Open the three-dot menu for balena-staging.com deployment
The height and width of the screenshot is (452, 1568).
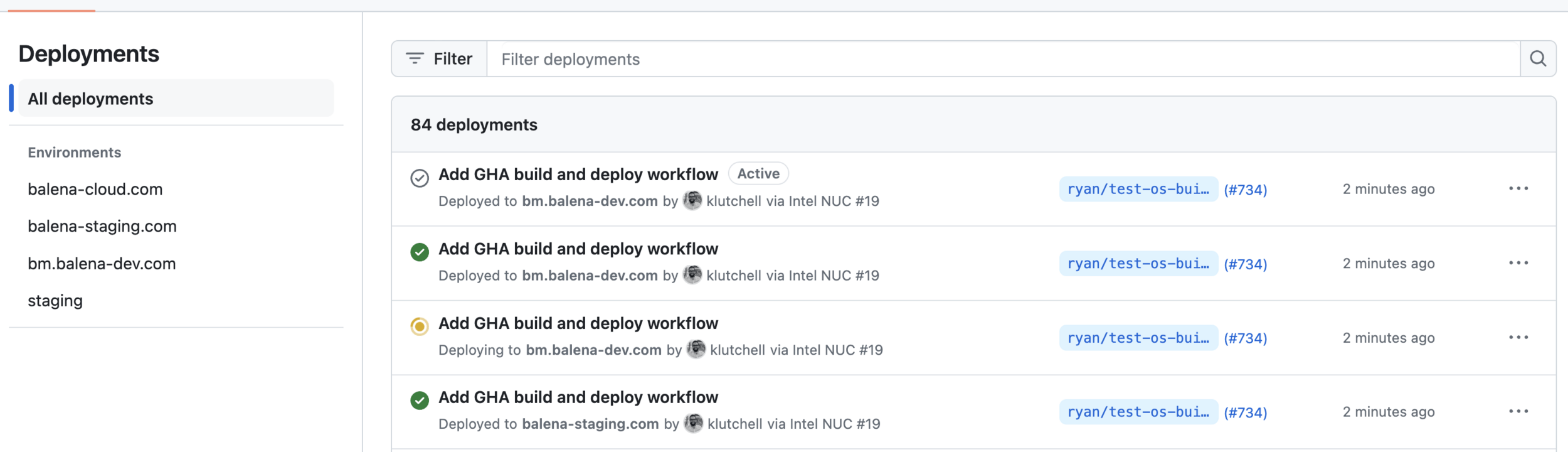(1518, 412)
